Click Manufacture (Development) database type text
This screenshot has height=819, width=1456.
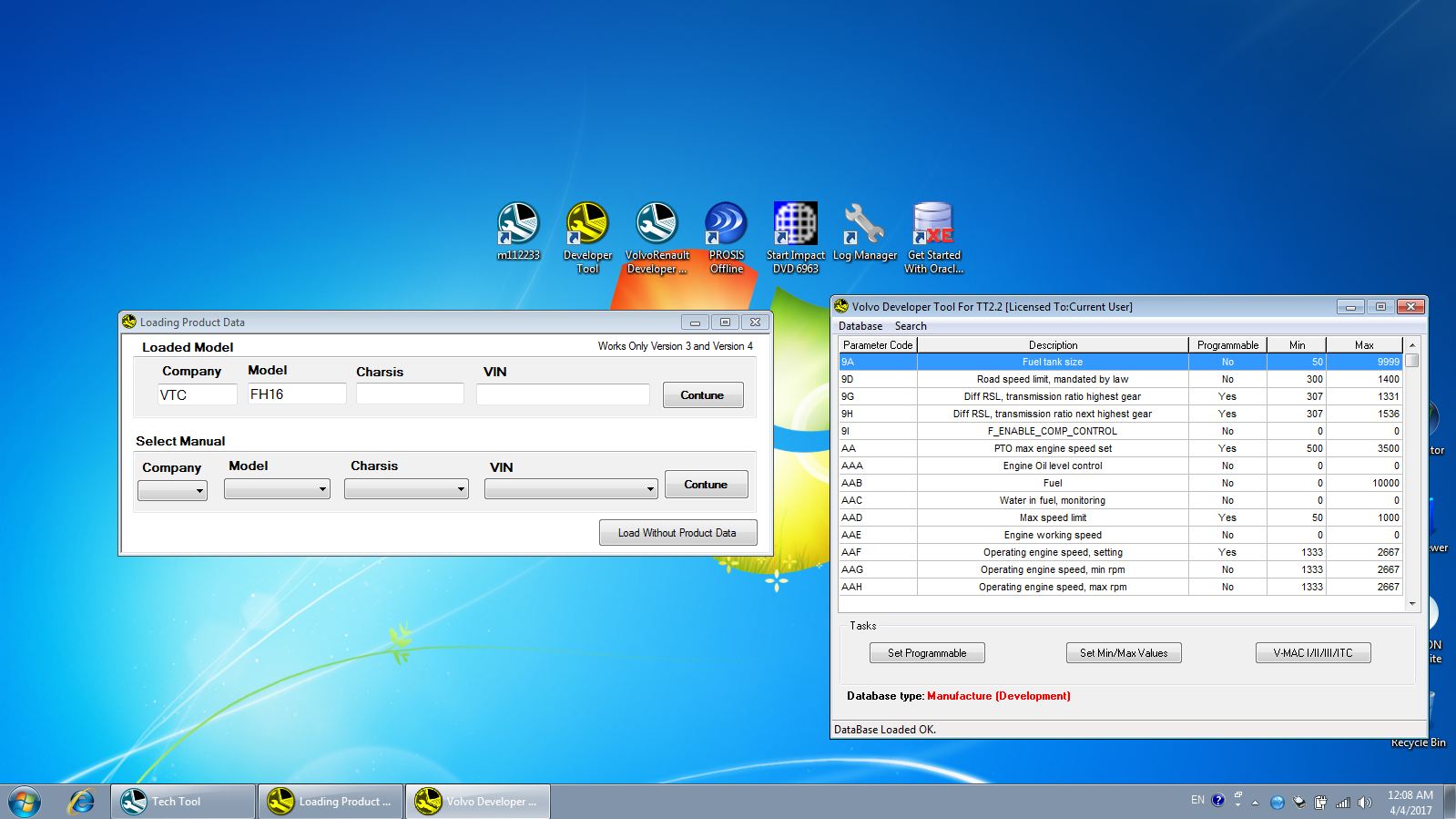pyautogui.click(x=999, y=696)
